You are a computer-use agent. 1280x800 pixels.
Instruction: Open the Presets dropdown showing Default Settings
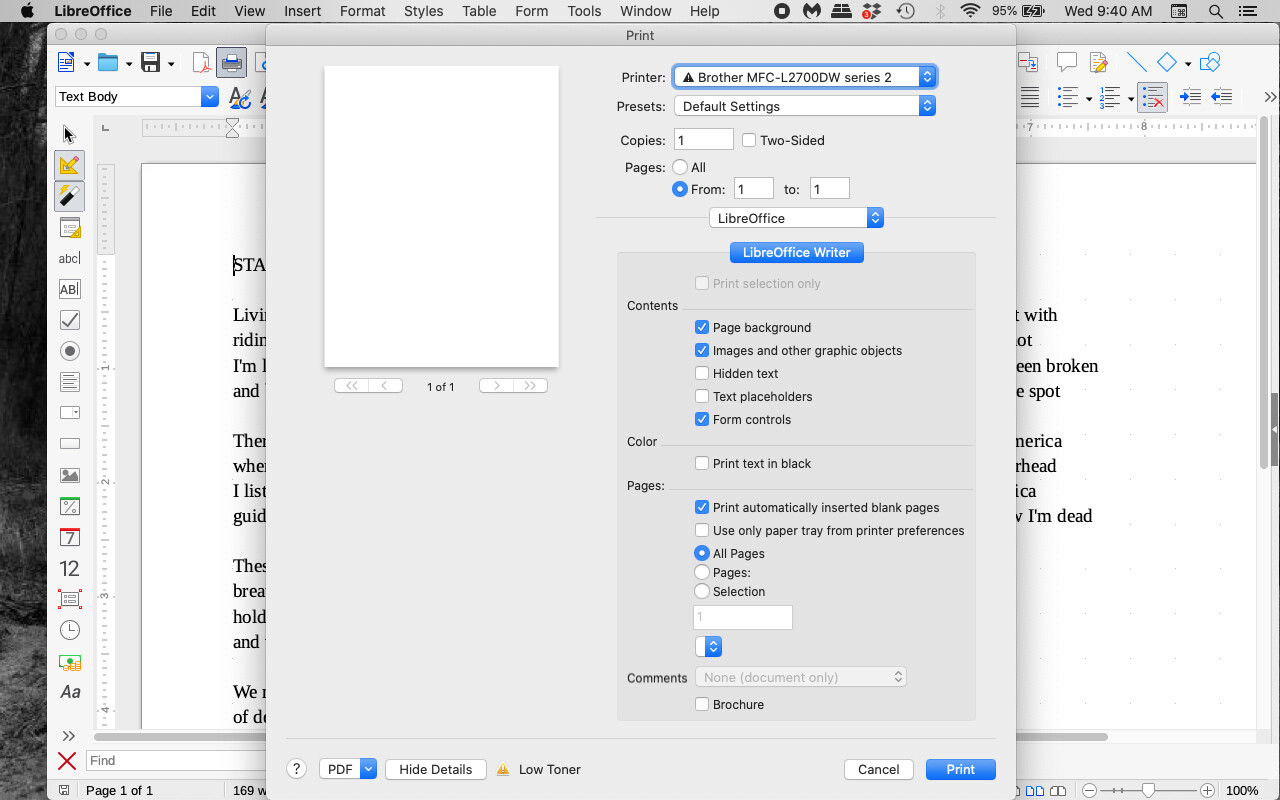805,106
